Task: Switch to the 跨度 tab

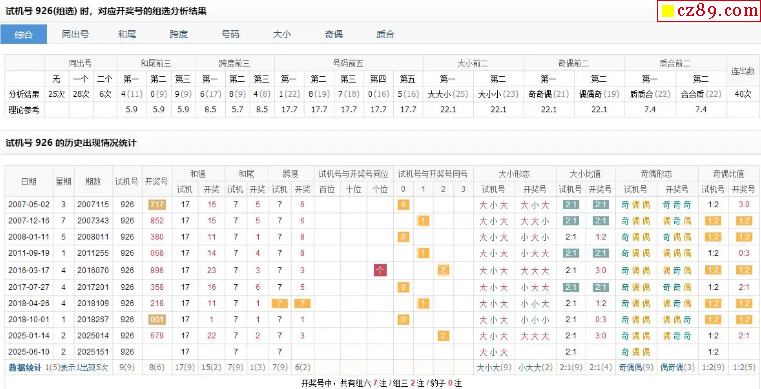Action: (179, 34)
